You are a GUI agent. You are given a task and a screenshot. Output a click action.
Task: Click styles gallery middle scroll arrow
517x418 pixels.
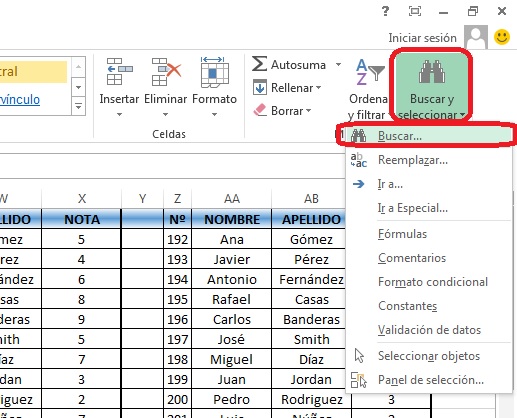coord(78,87)
